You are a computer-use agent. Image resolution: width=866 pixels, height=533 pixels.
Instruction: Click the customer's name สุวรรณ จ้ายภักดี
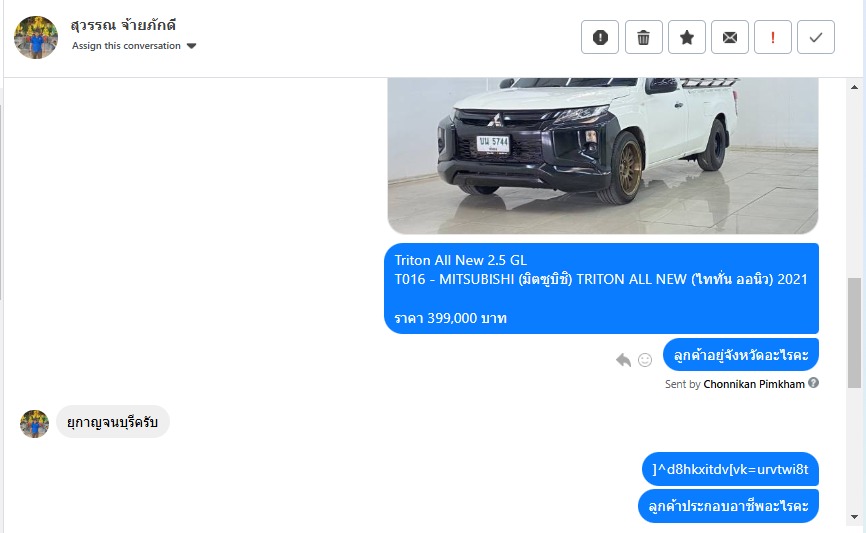pos(123,25)
